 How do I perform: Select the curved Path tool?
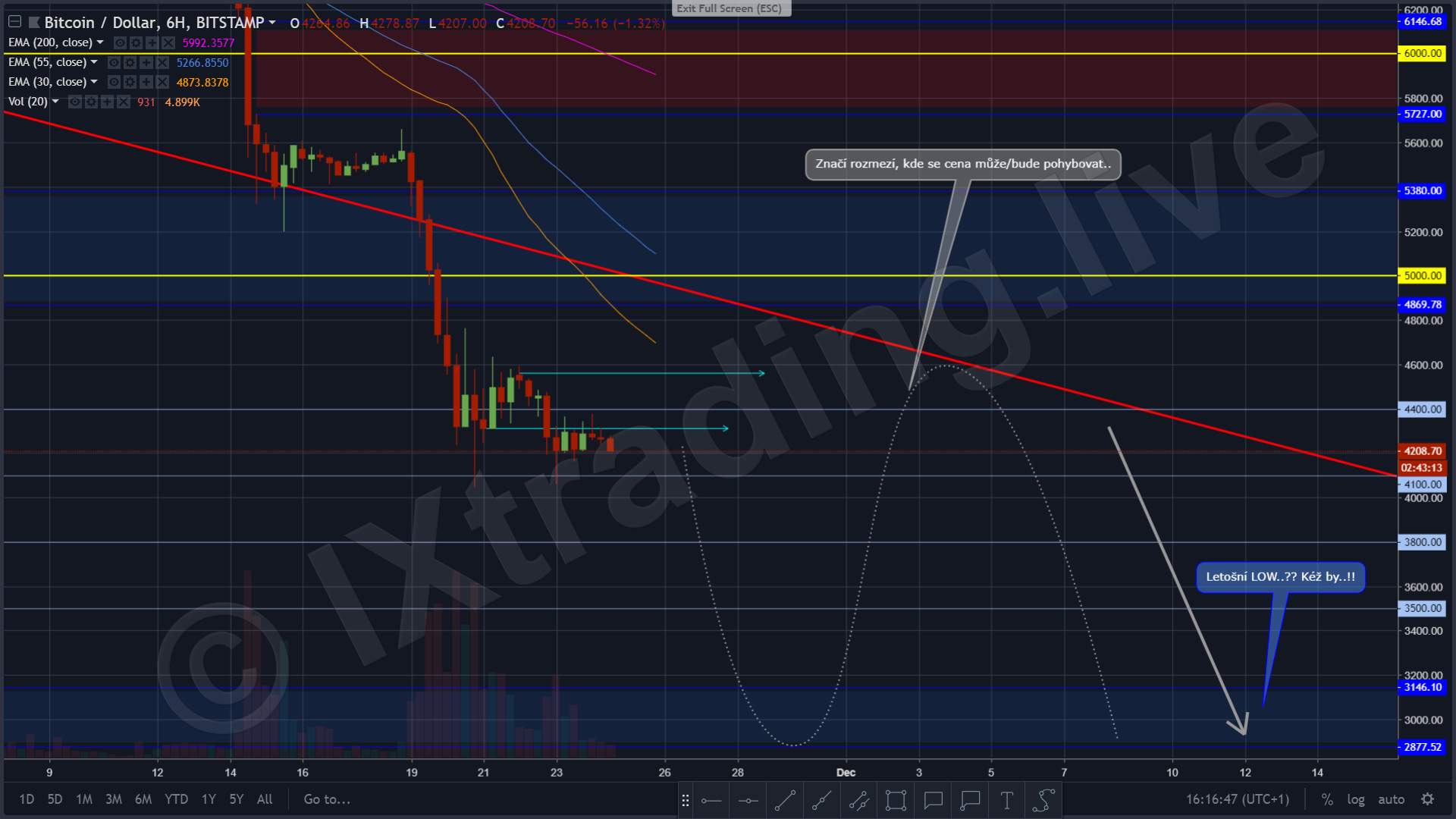tap(1043, 800)
